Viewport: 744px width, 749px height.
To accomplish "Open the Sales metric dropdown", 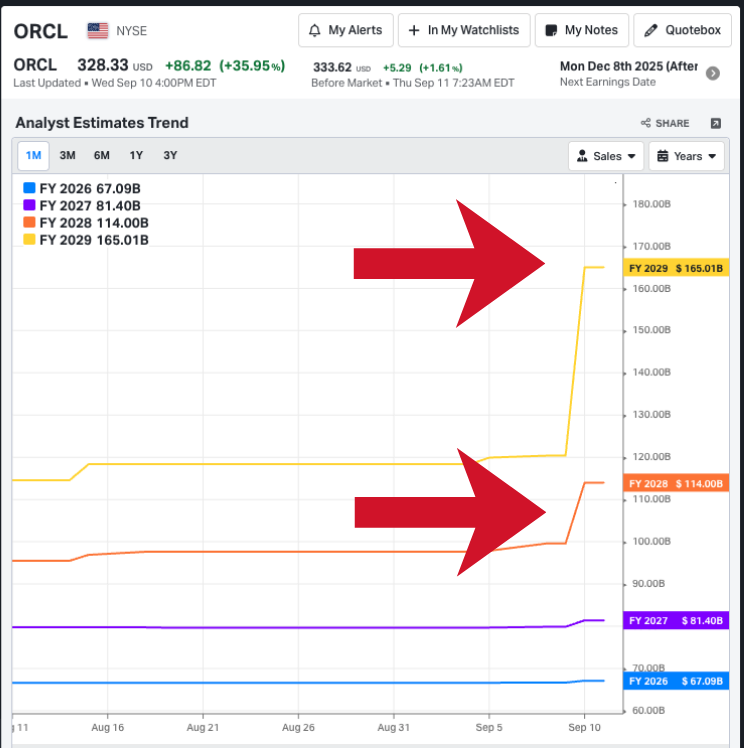I will 606,156.
